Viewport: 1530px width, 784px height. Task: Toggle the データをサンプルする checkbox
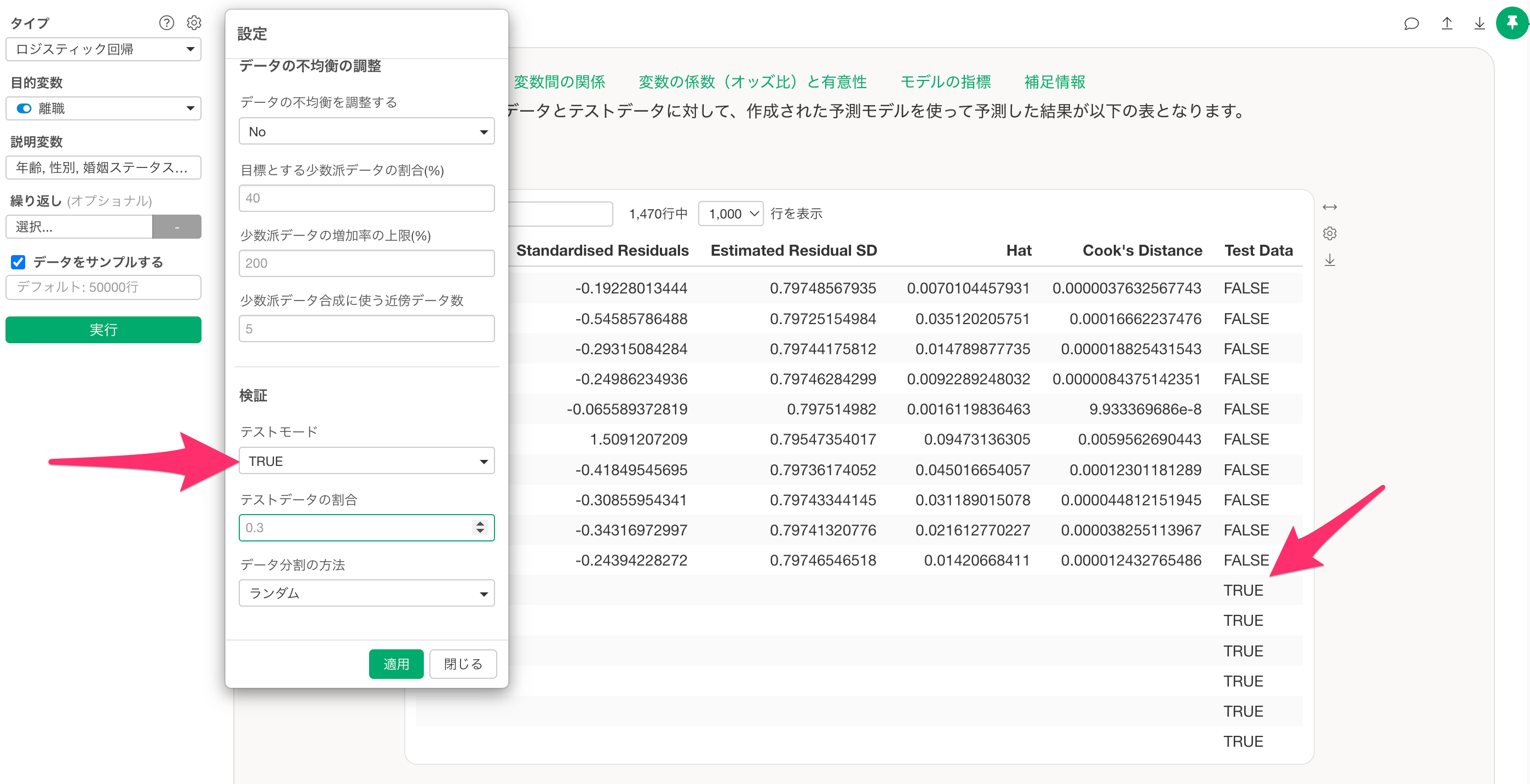click(19, 262)
